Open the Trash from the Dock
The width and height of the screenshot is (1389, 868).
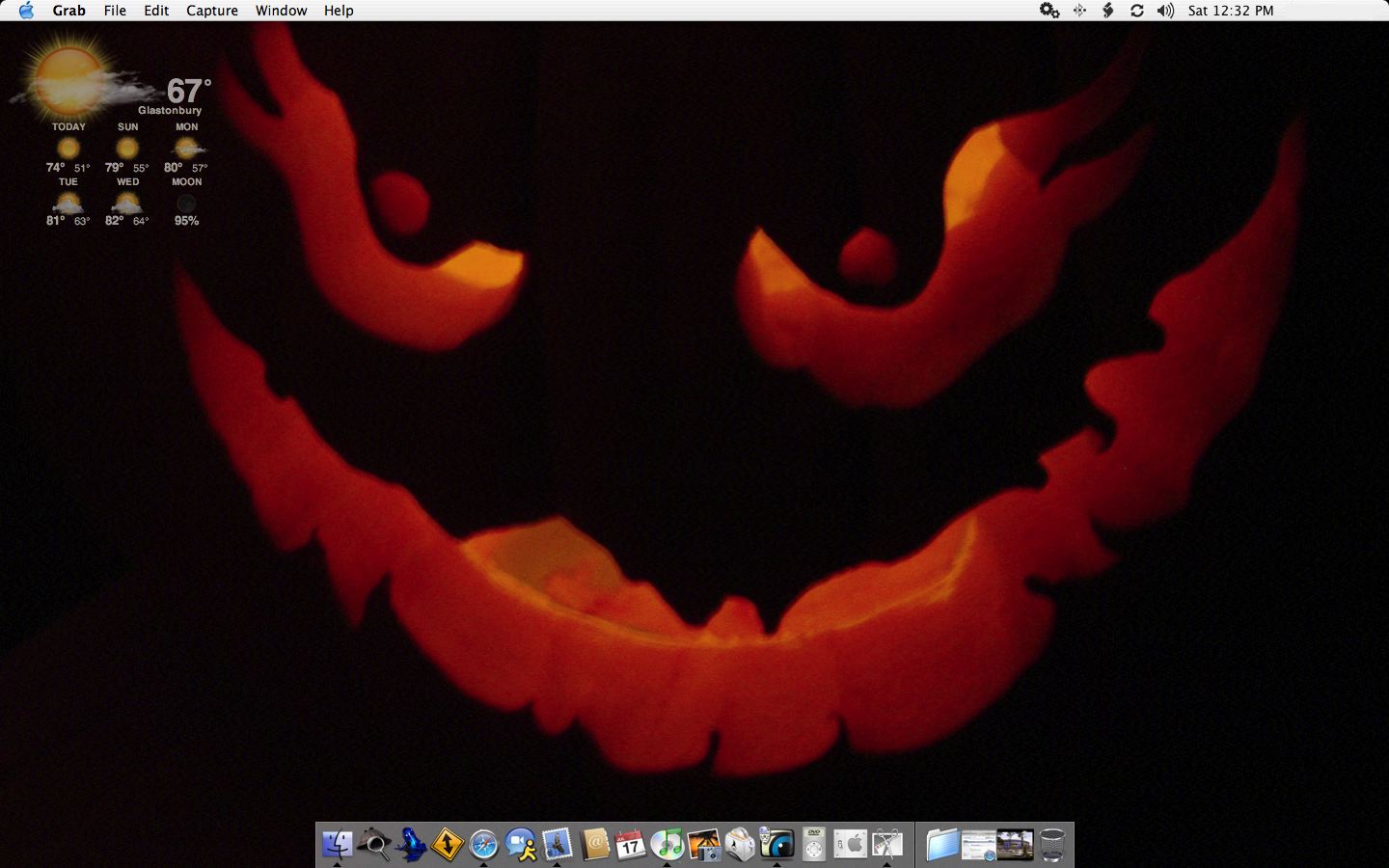(x=1049, y=845)
